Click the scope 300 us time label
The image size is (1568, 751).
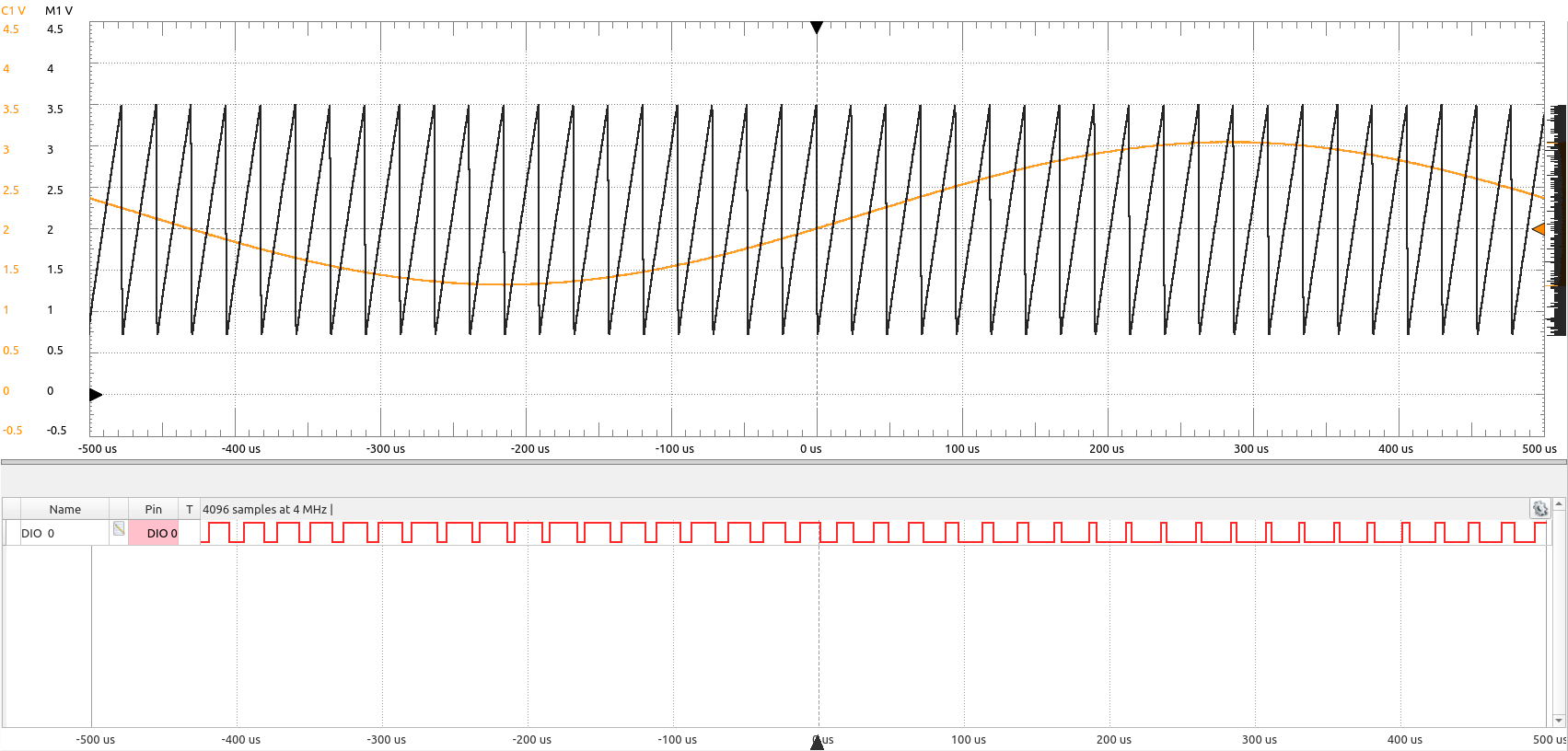tap(1250, 449)
